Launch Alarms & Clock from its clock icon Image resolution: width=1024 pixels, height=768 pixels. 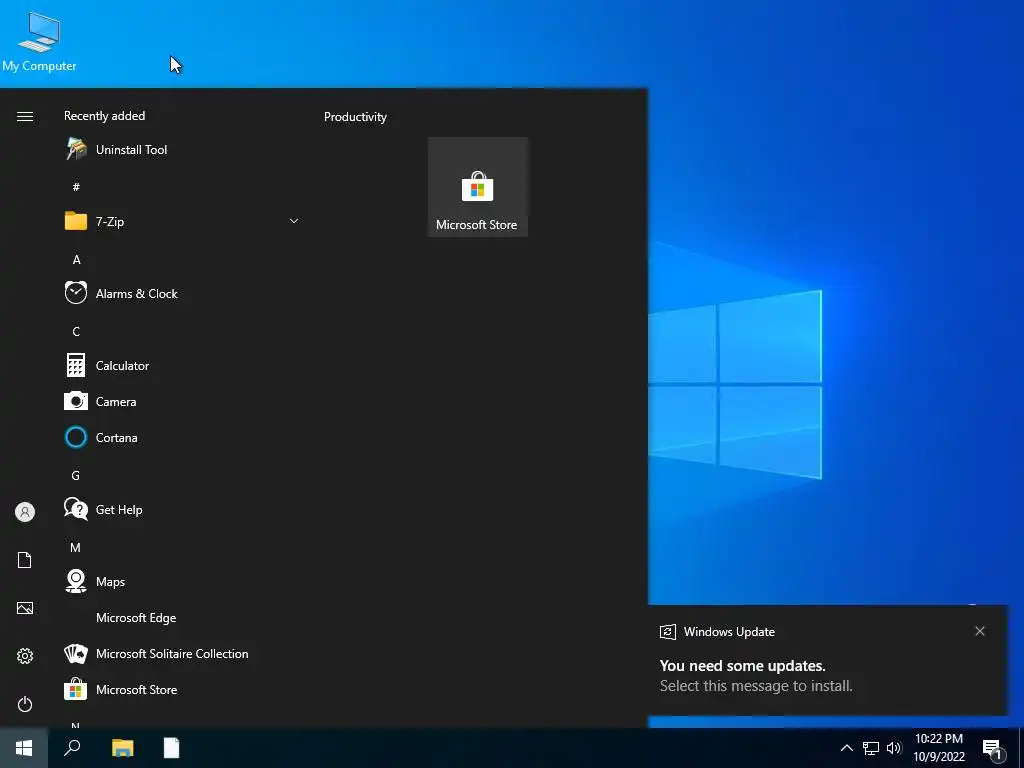76,293
